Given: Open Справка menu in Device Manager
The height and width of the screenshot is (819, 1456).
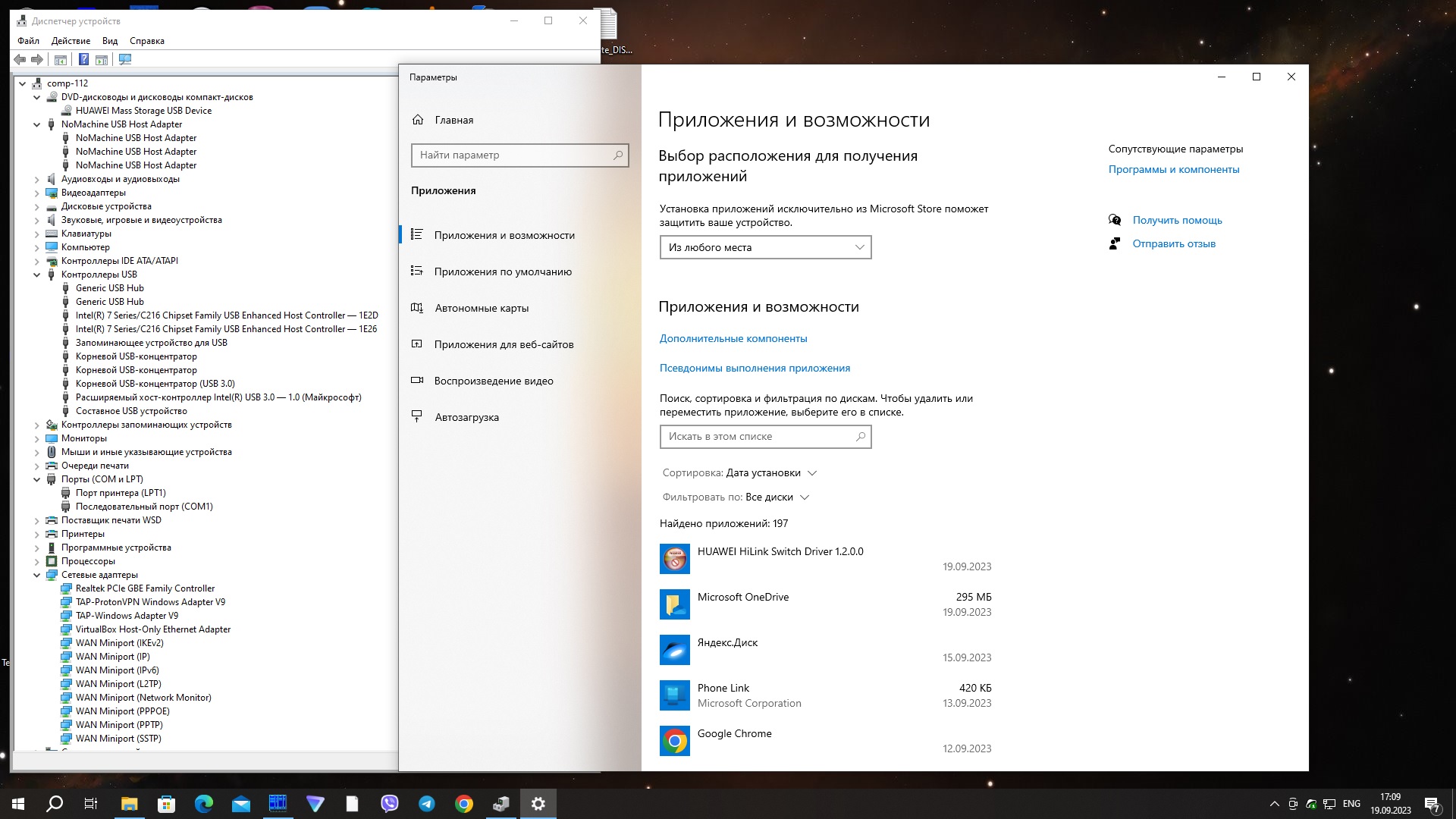Looking at the screenshot, I should [x=147, y=41].
